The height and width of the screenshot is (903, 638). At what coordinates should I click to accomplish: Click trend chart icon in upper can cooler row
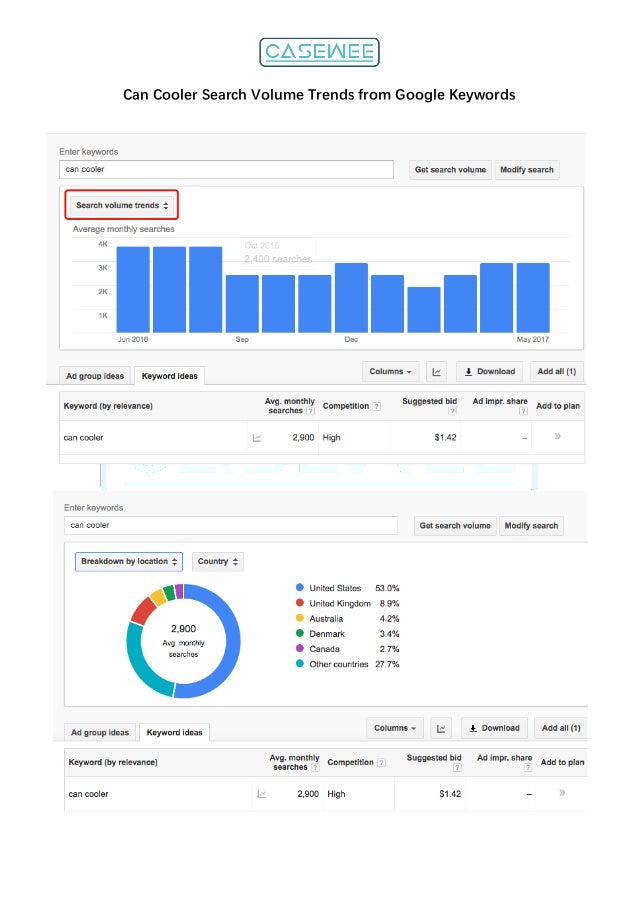[257, 438]
